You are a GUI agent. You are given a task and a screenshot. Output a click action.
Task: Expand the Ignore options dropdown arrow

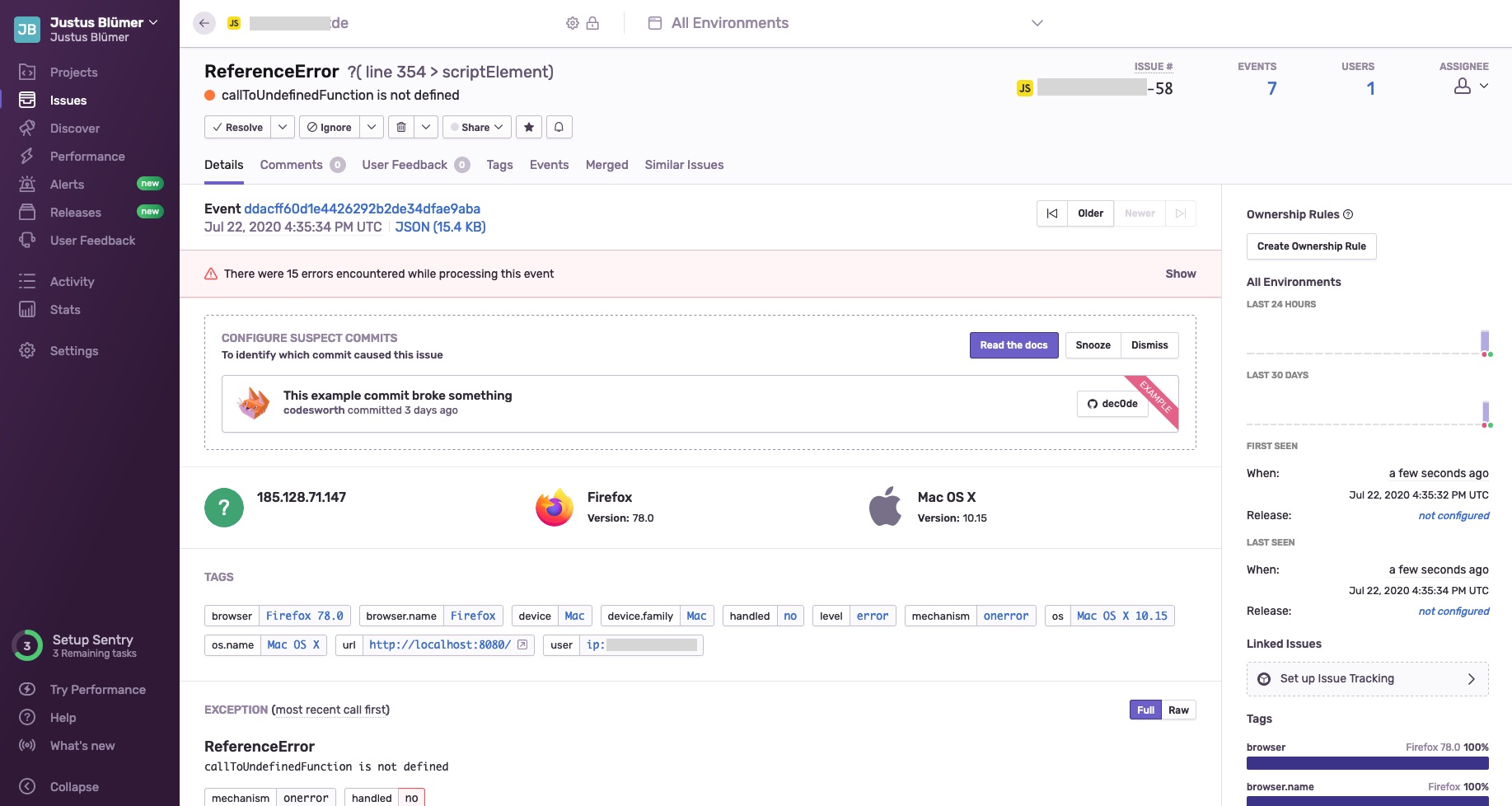click(x=372, y=127)
